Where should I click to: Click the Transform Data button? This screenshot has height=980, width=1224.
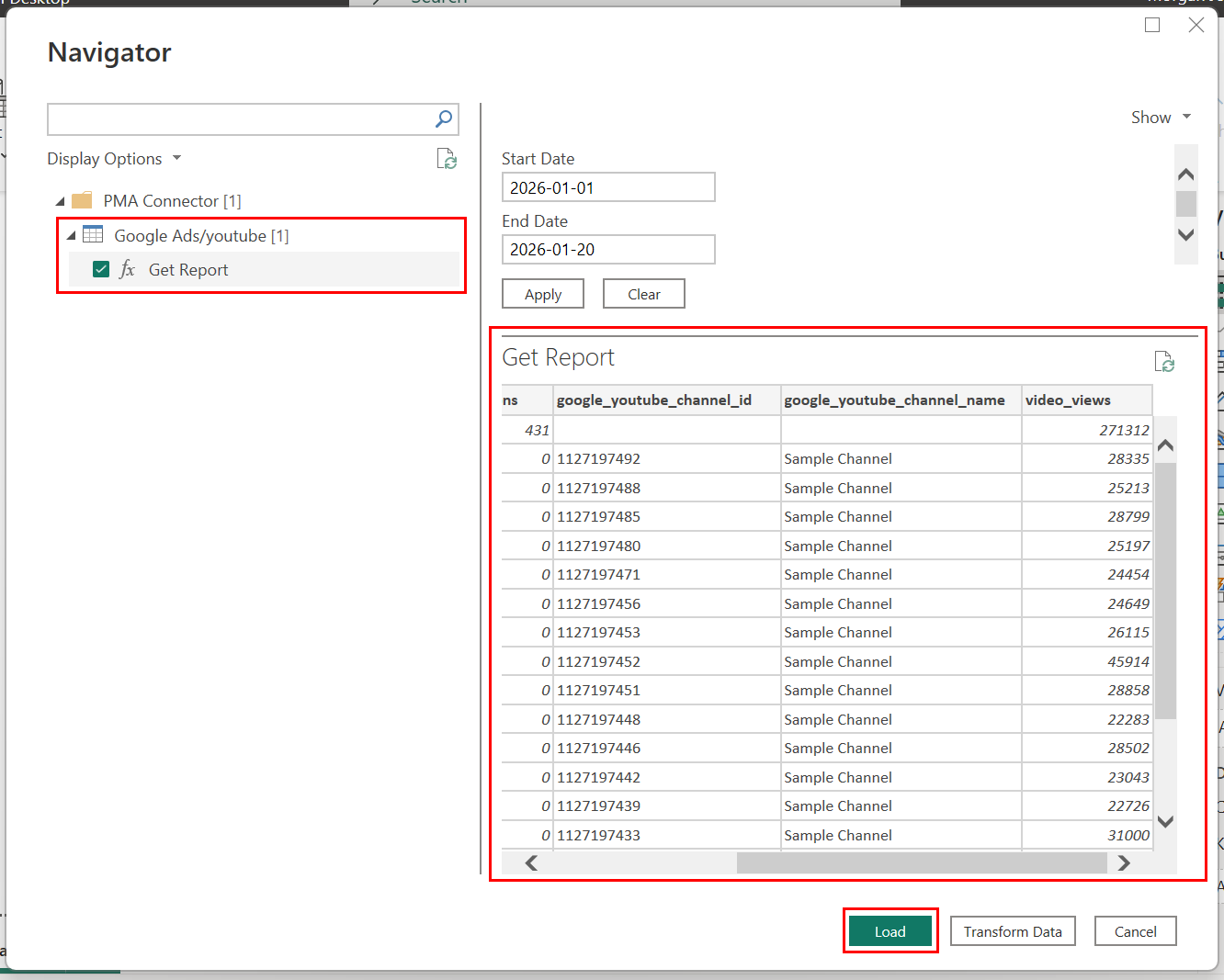(1013, 931)
